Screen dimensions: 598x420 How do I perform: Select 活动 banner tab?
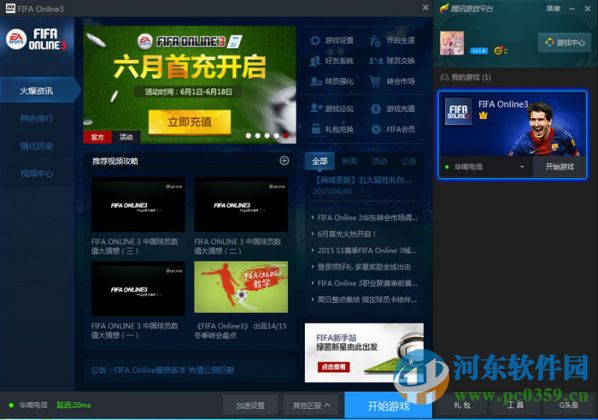tap(126, 137)
